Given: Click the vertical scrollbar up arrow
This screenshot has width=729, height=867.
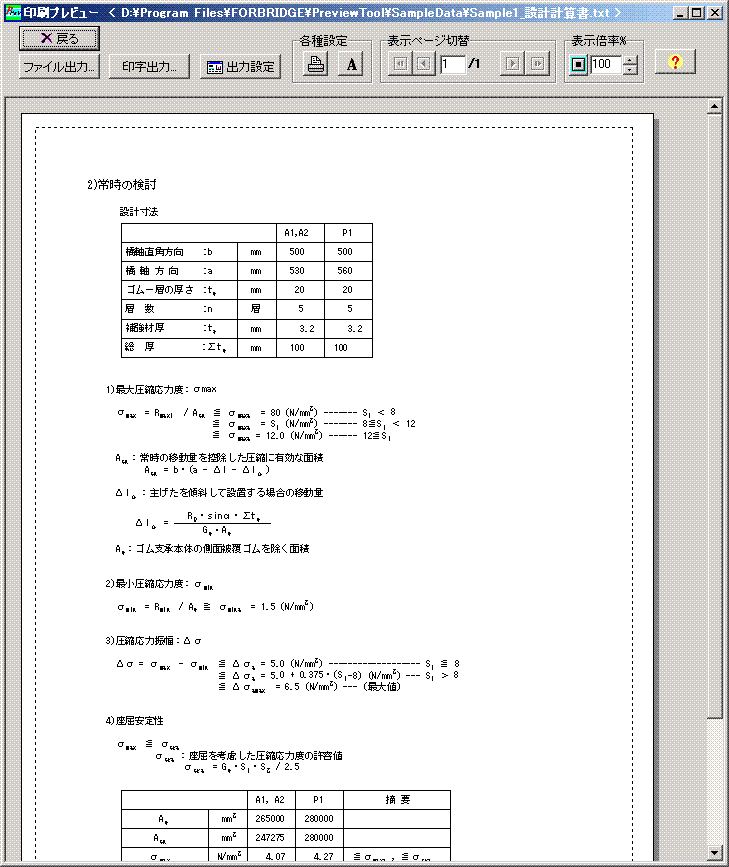Looking at the screenshot, I should [x=715, y=106].
